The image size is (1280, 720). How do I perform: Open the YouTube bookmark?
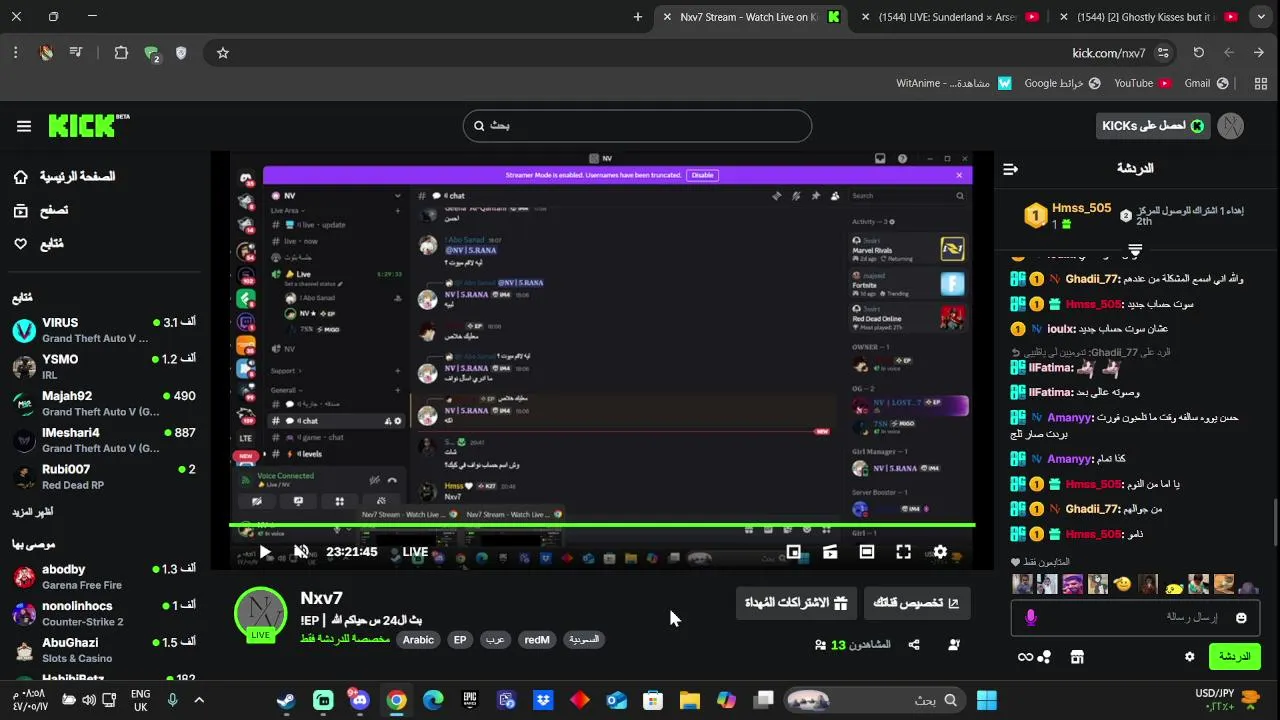1143,83
